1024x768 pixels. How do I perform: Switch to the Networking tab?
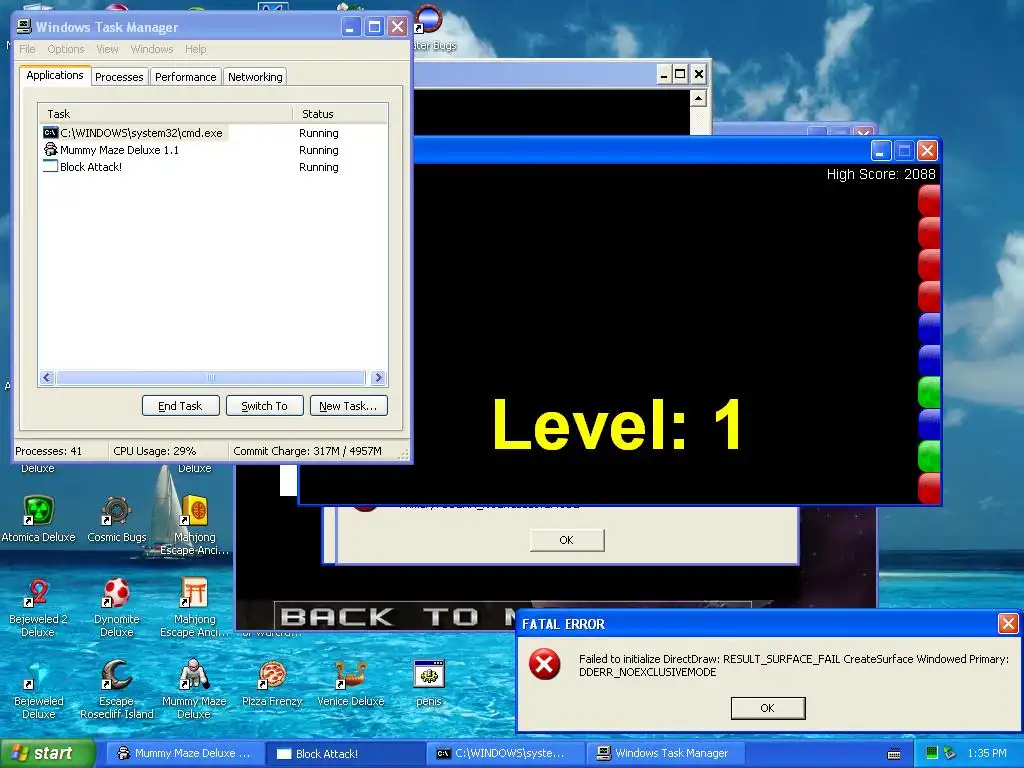[255, 76]
